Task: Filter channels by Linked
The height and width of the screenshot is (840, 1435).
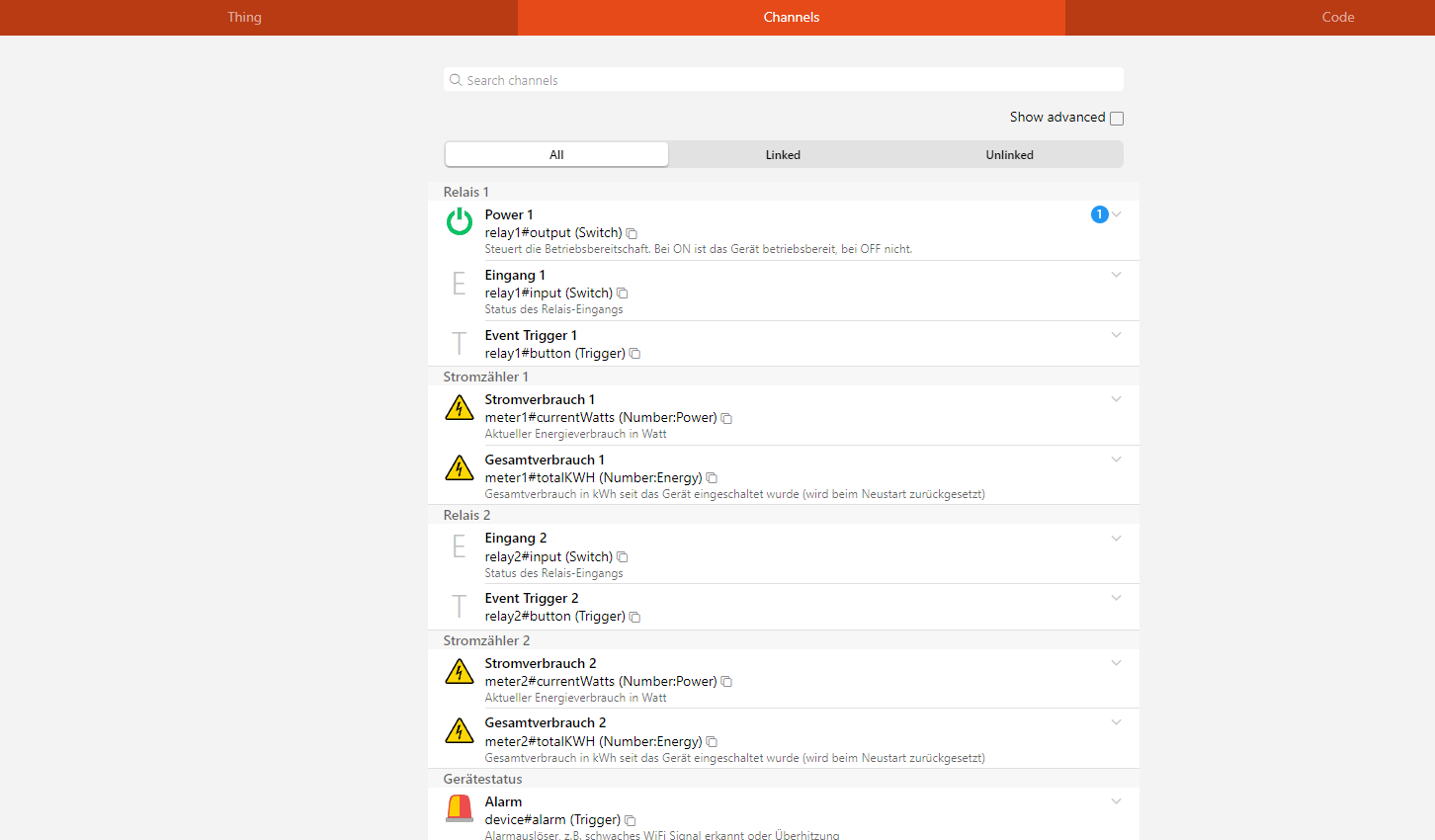Action: point(783,155)
